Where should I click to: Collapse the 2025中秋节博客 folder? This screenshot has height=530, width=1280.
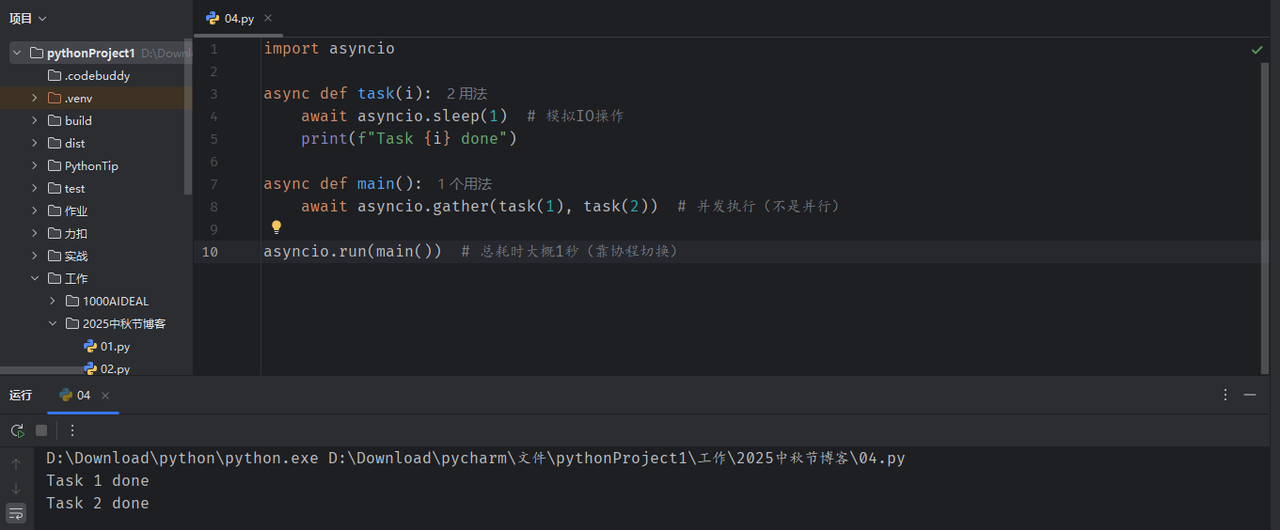pyautogui.click(x=53, y=324)
